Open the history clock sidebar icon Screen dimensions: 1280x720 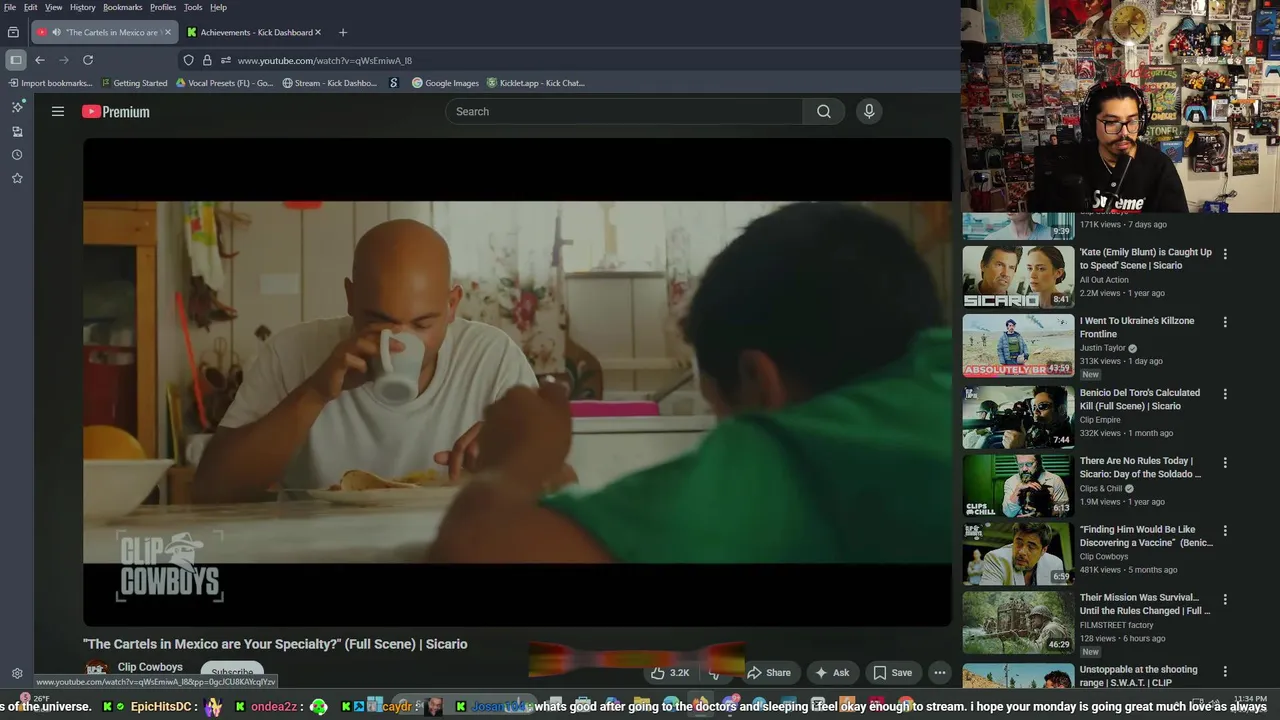17,155
